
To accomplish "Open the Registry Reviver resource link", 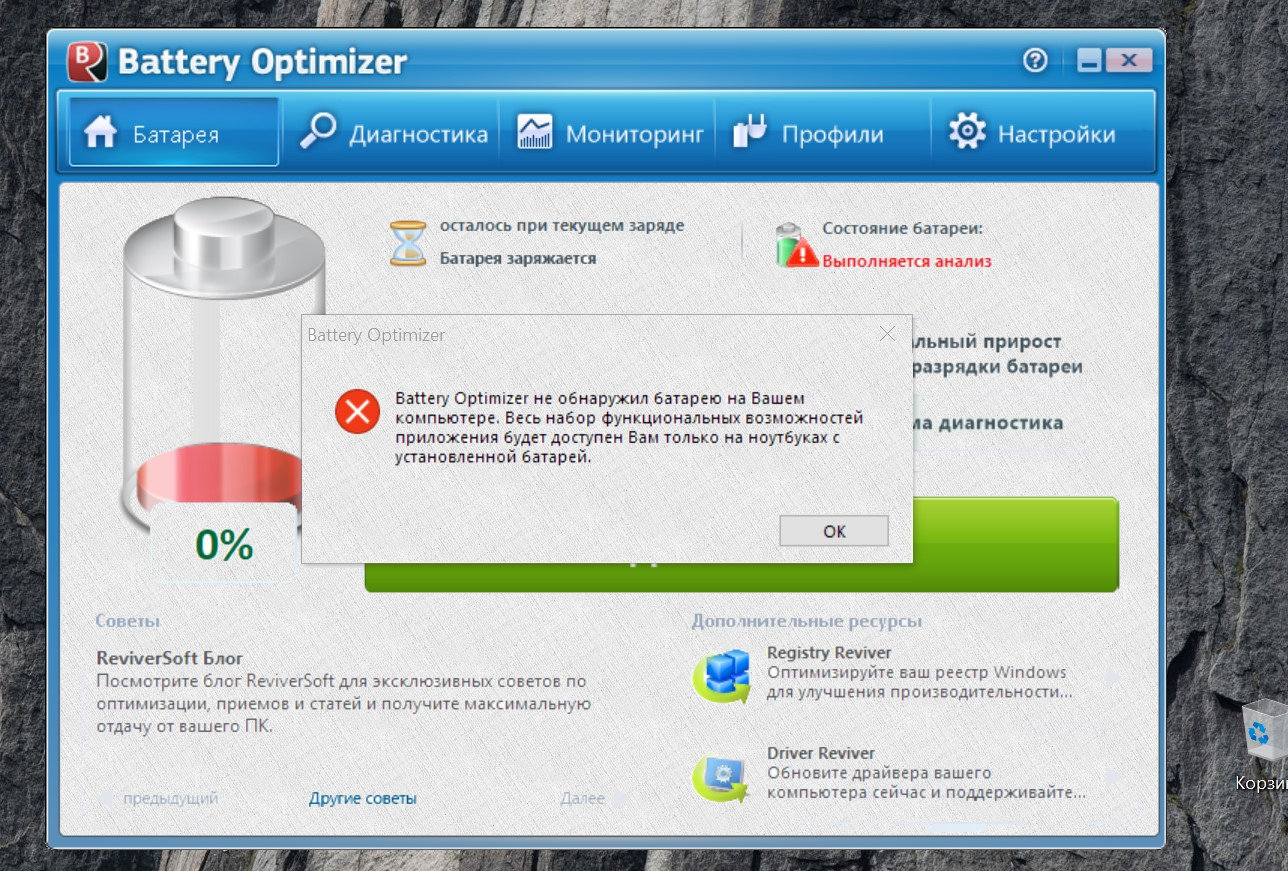I will 829,652.
